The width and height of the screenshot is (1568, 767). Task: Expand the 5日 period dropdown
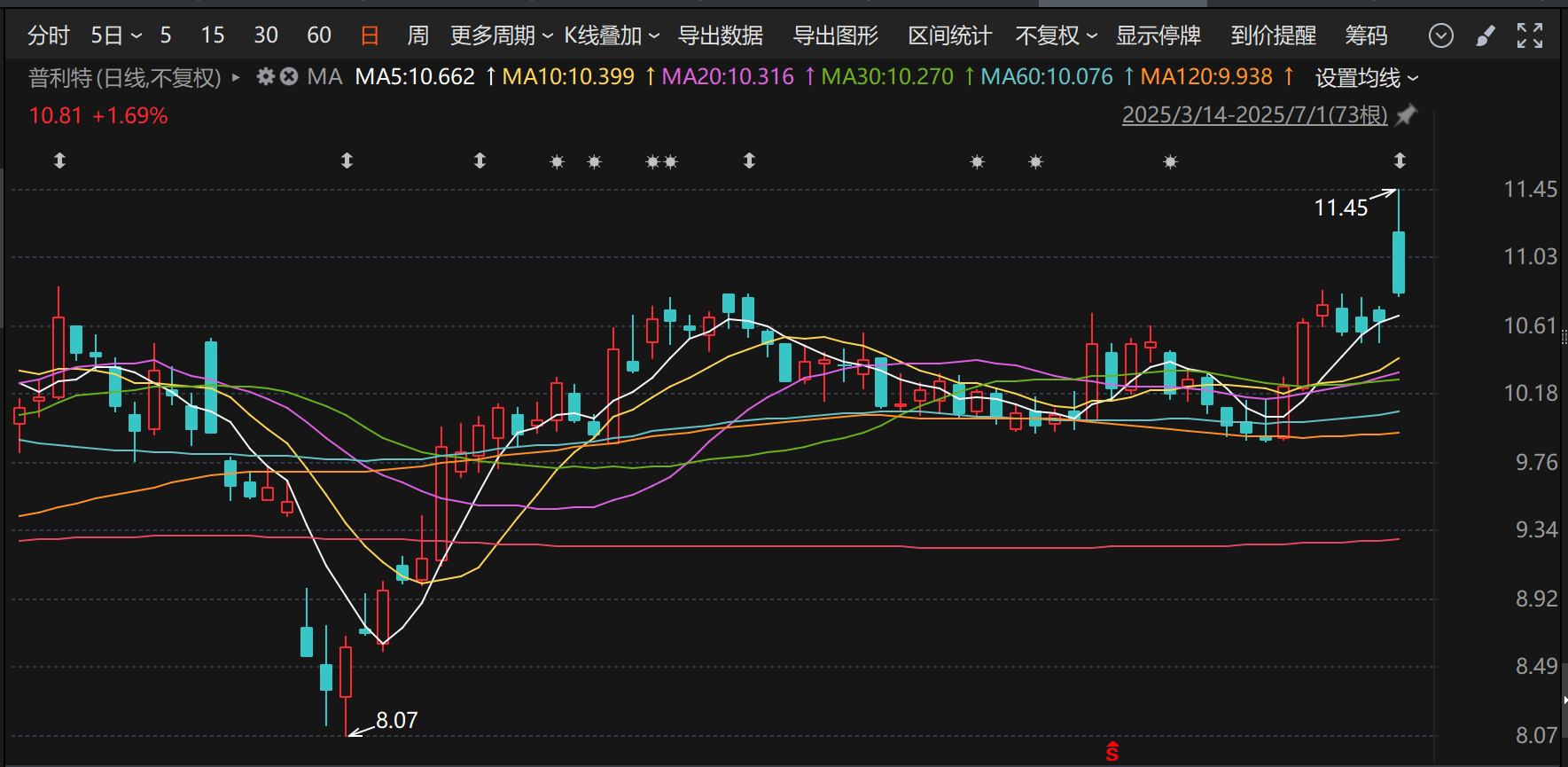pos(116,35)
